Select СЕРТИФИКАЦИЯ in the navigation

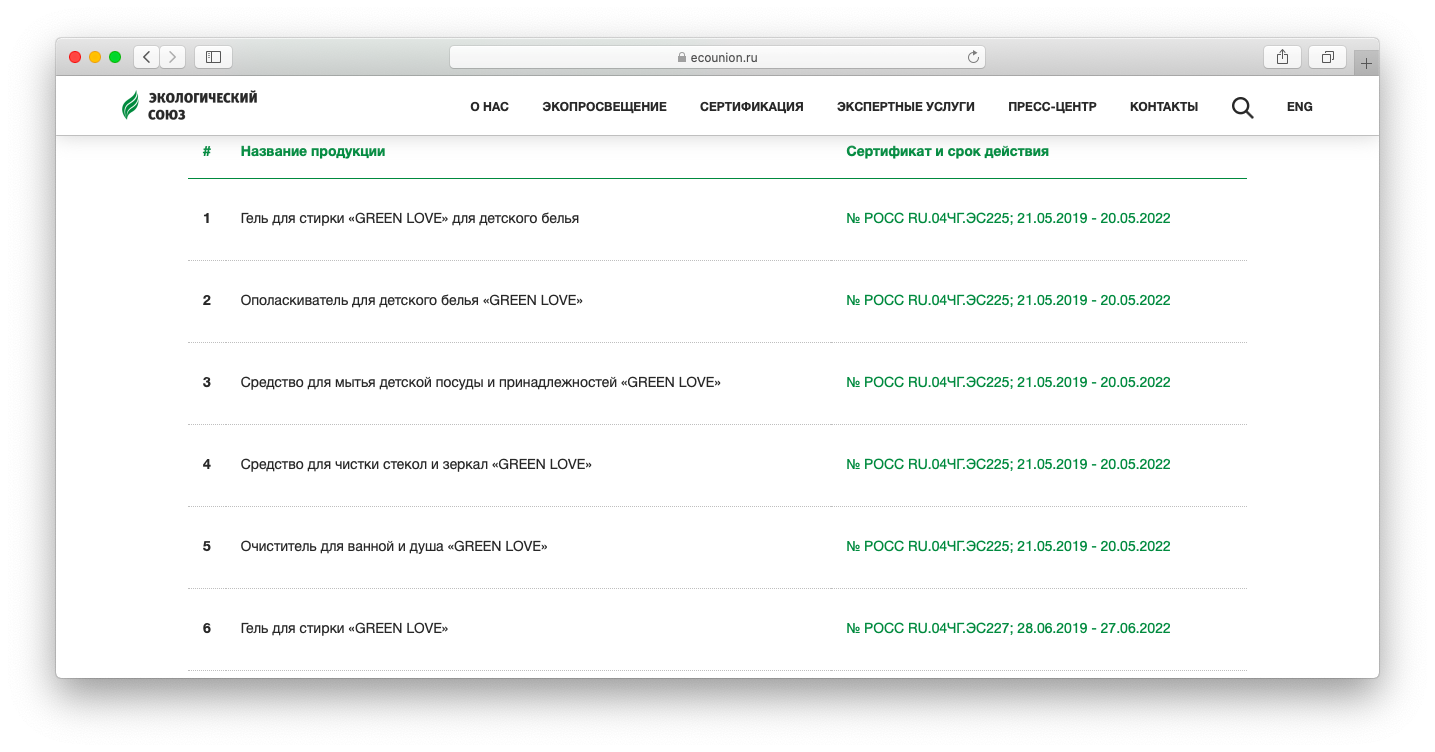tap(751, 107)
